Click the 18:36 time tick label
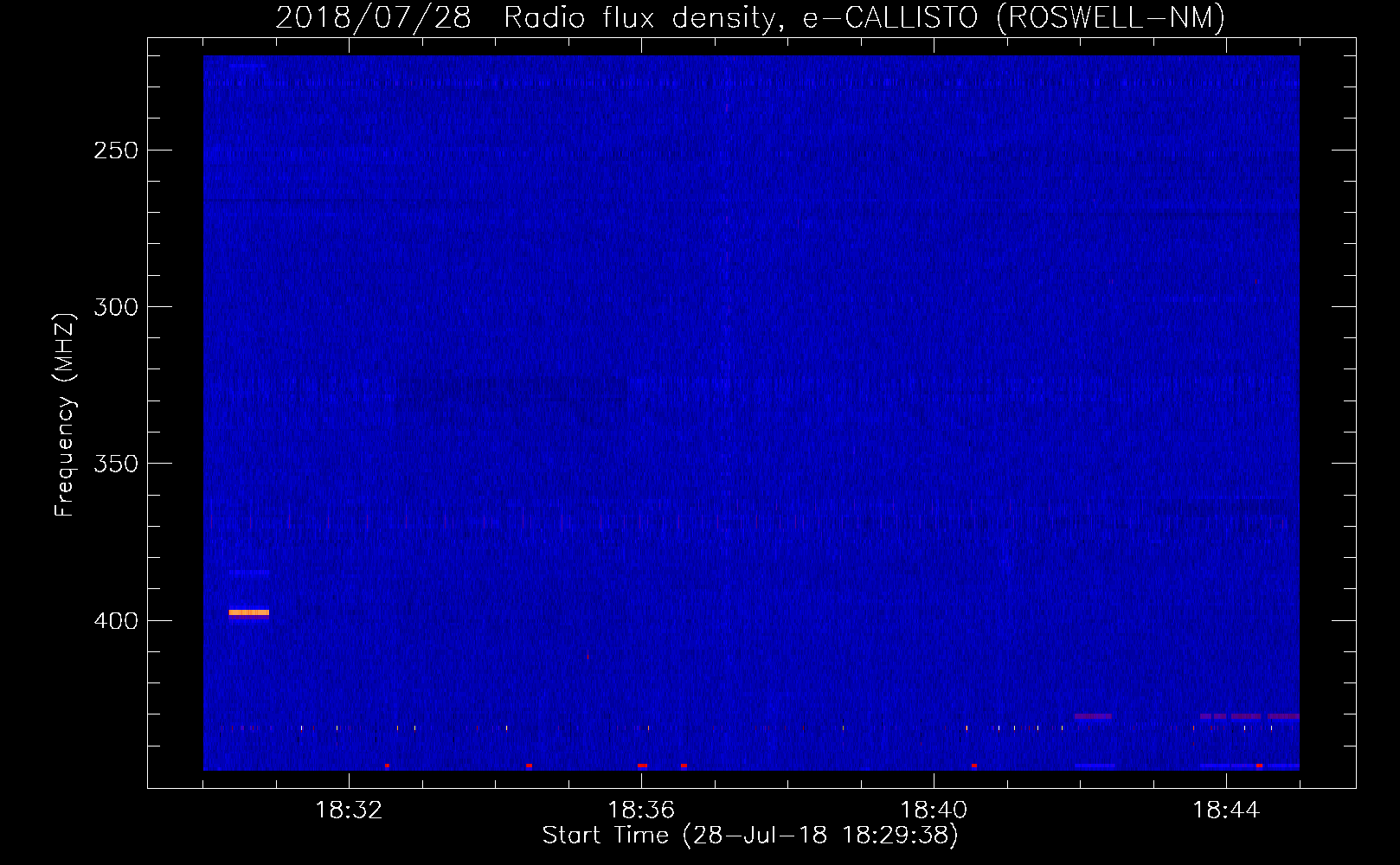This screenshot has height=865, width=1400. [641, 811]
